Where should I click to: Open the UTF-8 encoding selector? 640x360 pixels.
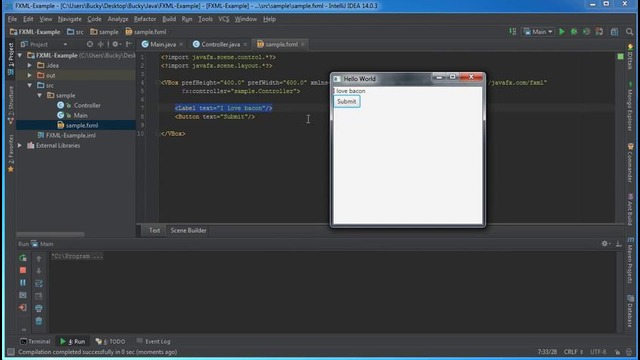pos(598,352)
